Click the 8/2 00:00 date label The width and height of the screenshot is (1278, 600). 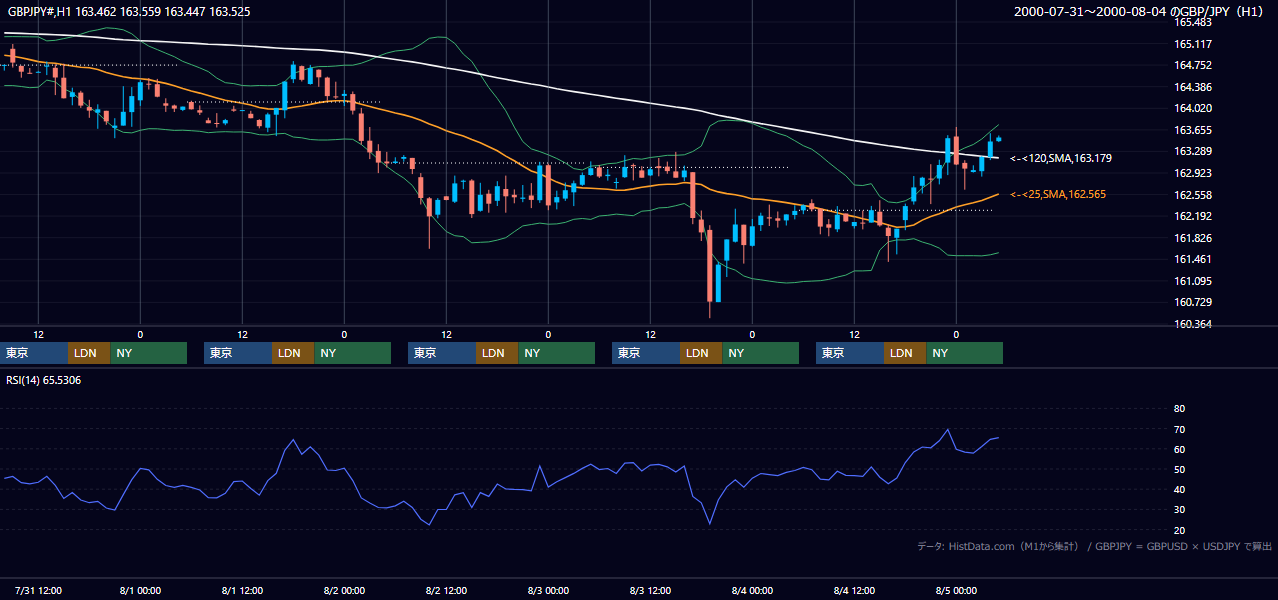pos(345,591)
